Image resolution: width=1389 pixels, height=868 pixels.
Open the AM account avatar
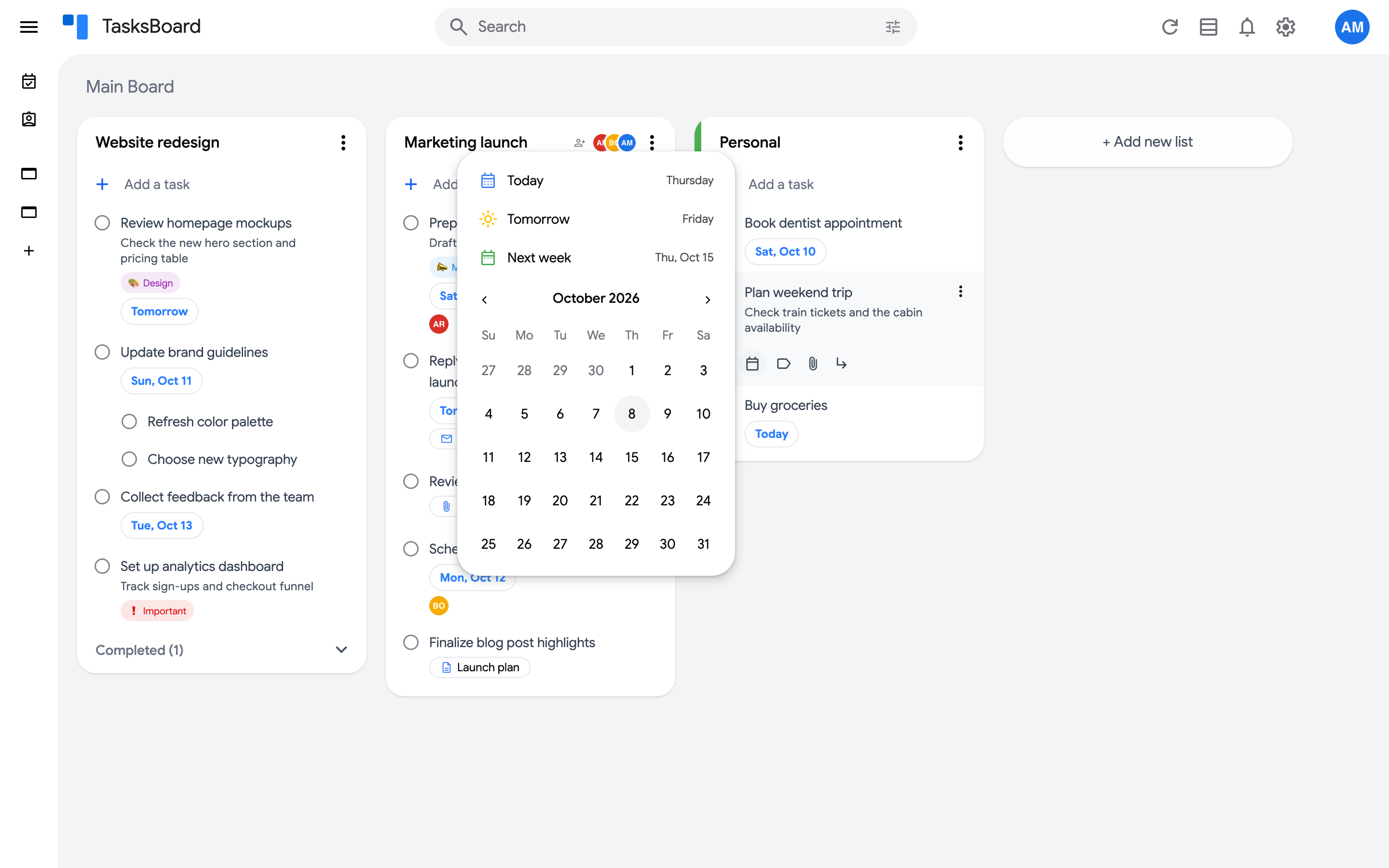click(1352, 27)
